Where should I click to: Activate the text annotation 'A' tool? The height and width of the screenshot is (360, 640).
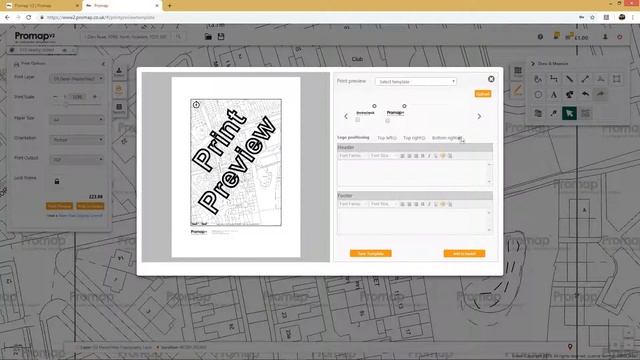point(554,95)
